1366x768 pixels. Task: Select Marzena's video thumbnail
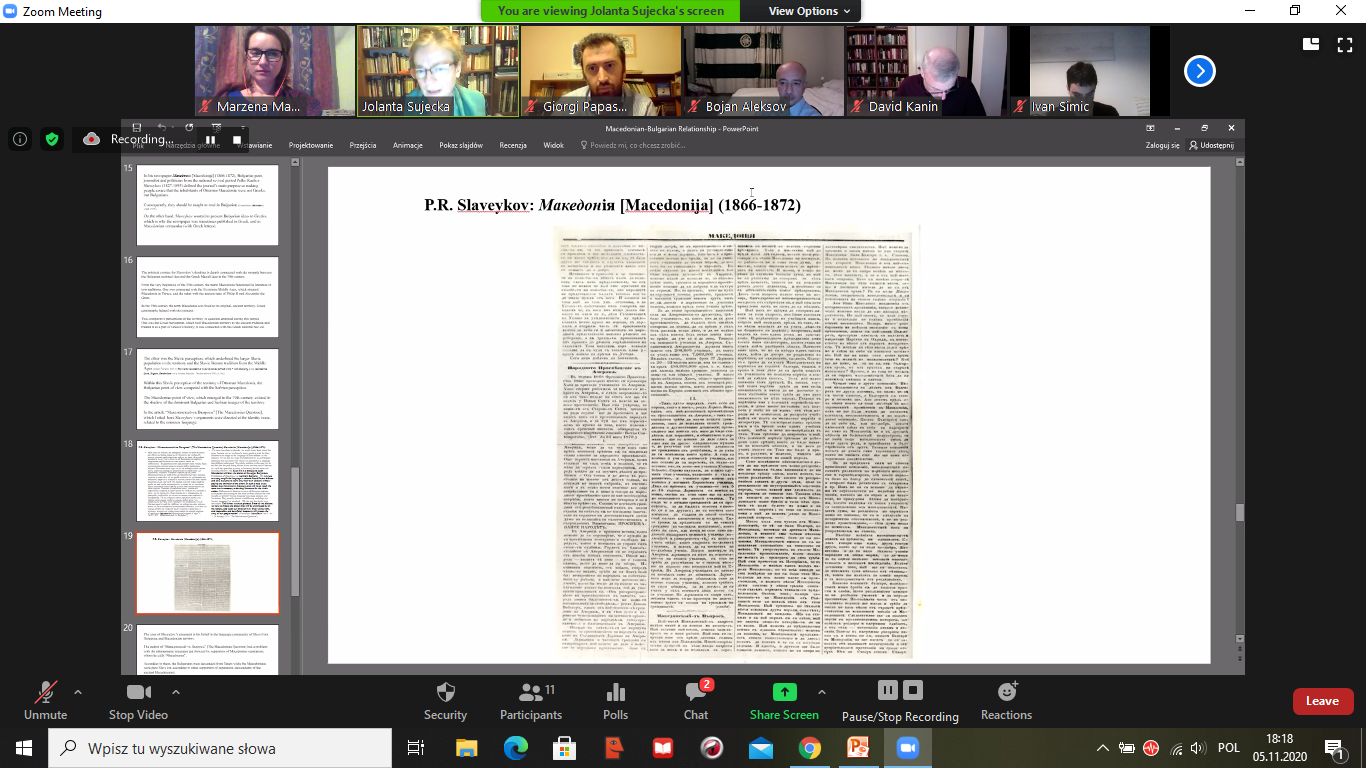coord(275,71)
